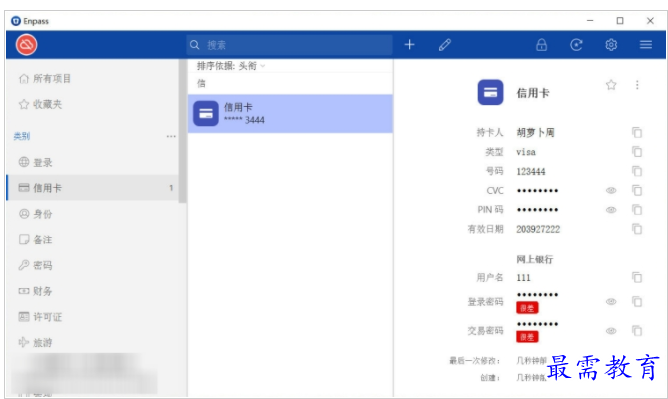
Task: Reveal the 登录密码 with eye icon
Action: tap(611, 301)
